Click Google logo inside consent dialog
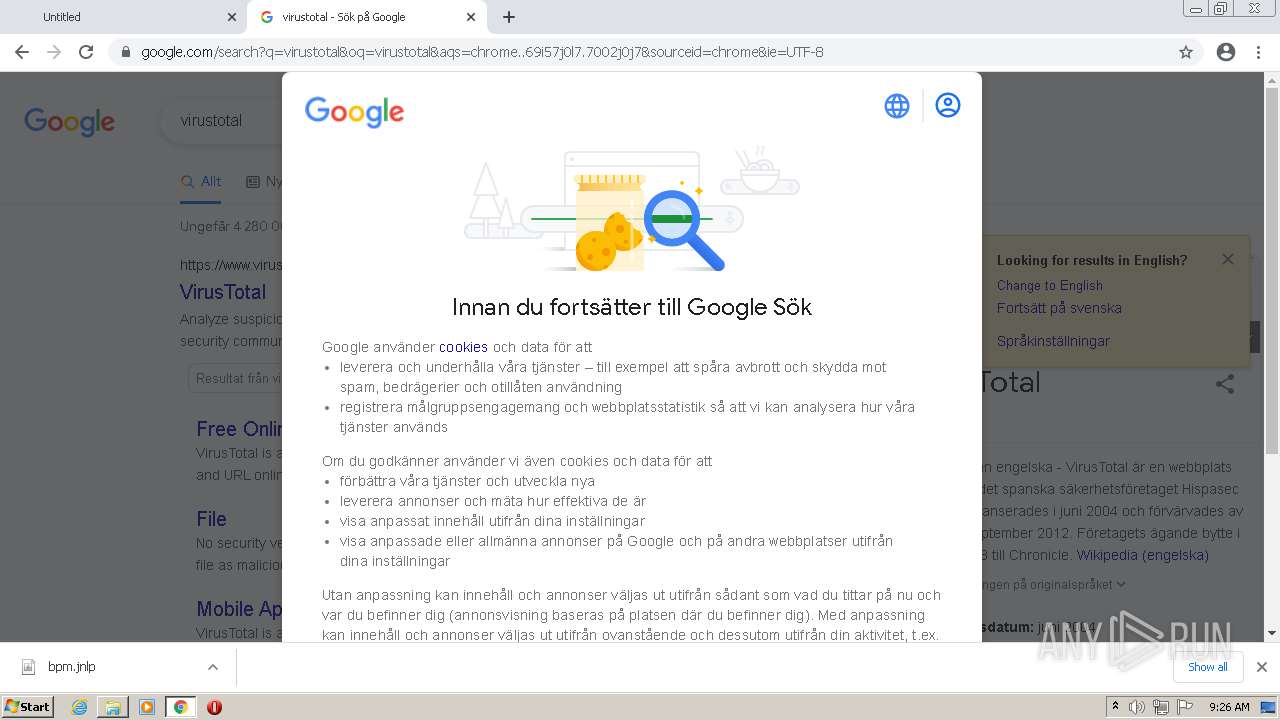This screenshot has width=1280, height=720. [355, 112]
